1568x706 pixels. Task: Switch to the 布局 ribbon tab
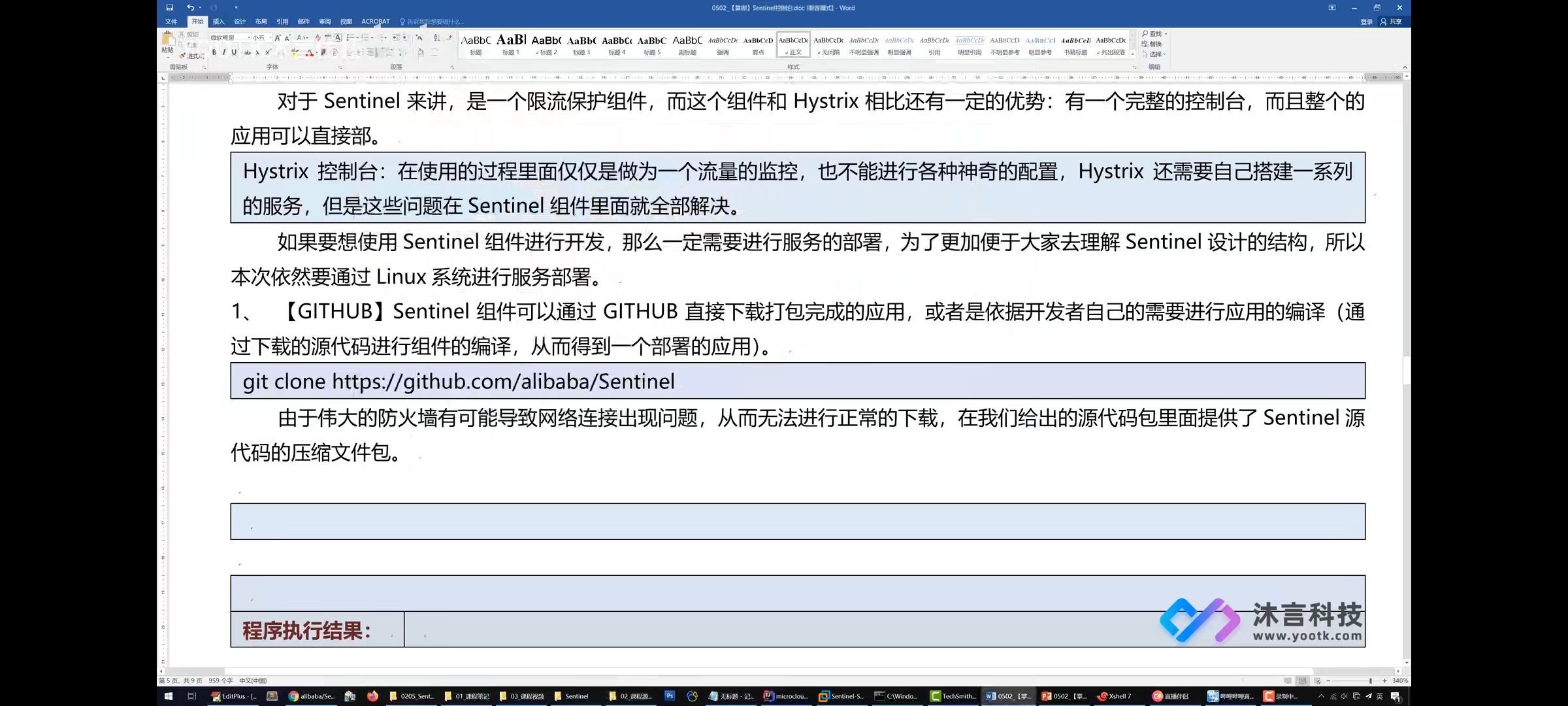261,22
